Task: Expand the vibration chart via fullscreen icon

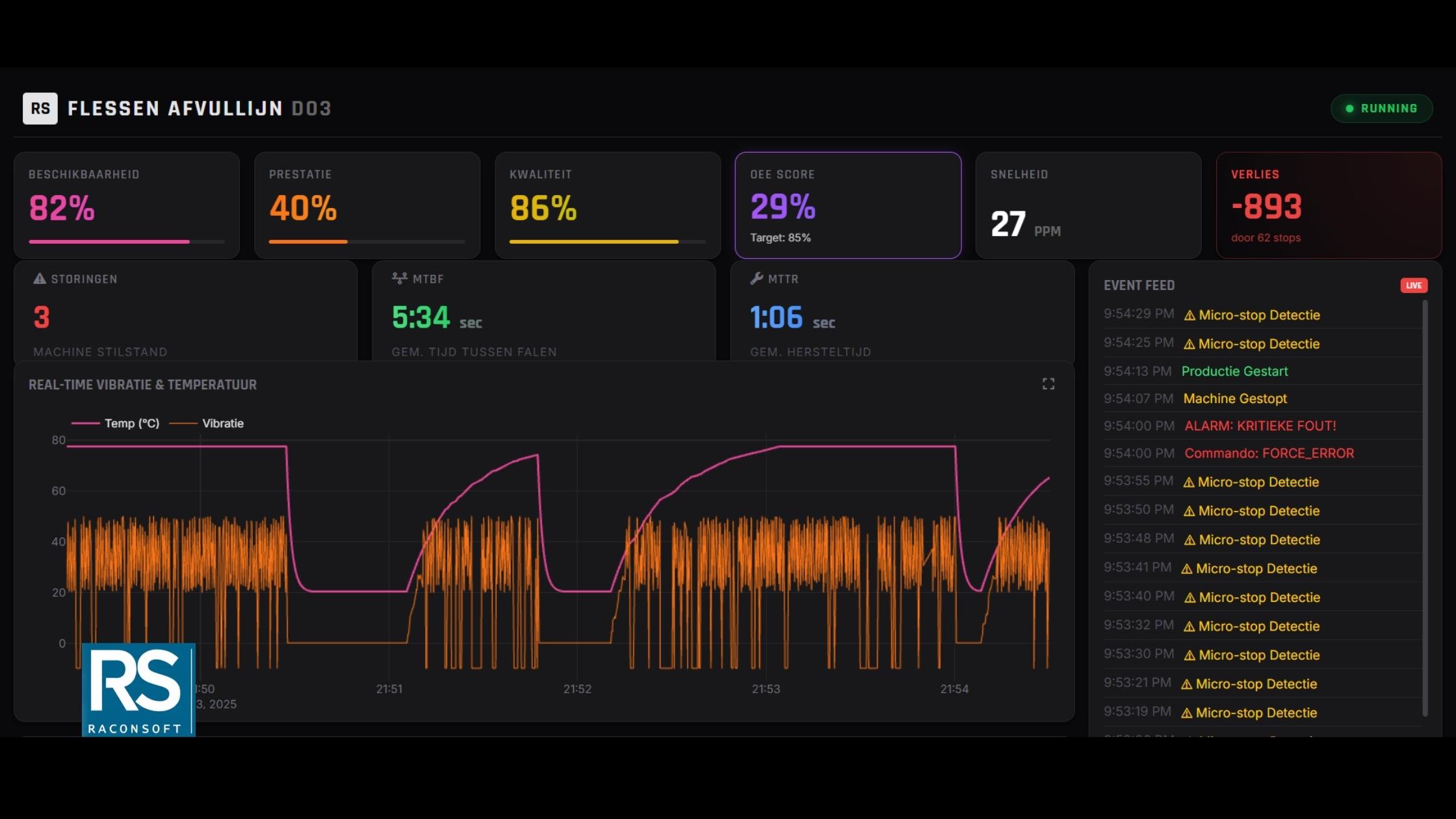Action: (x=1048, y=383)
